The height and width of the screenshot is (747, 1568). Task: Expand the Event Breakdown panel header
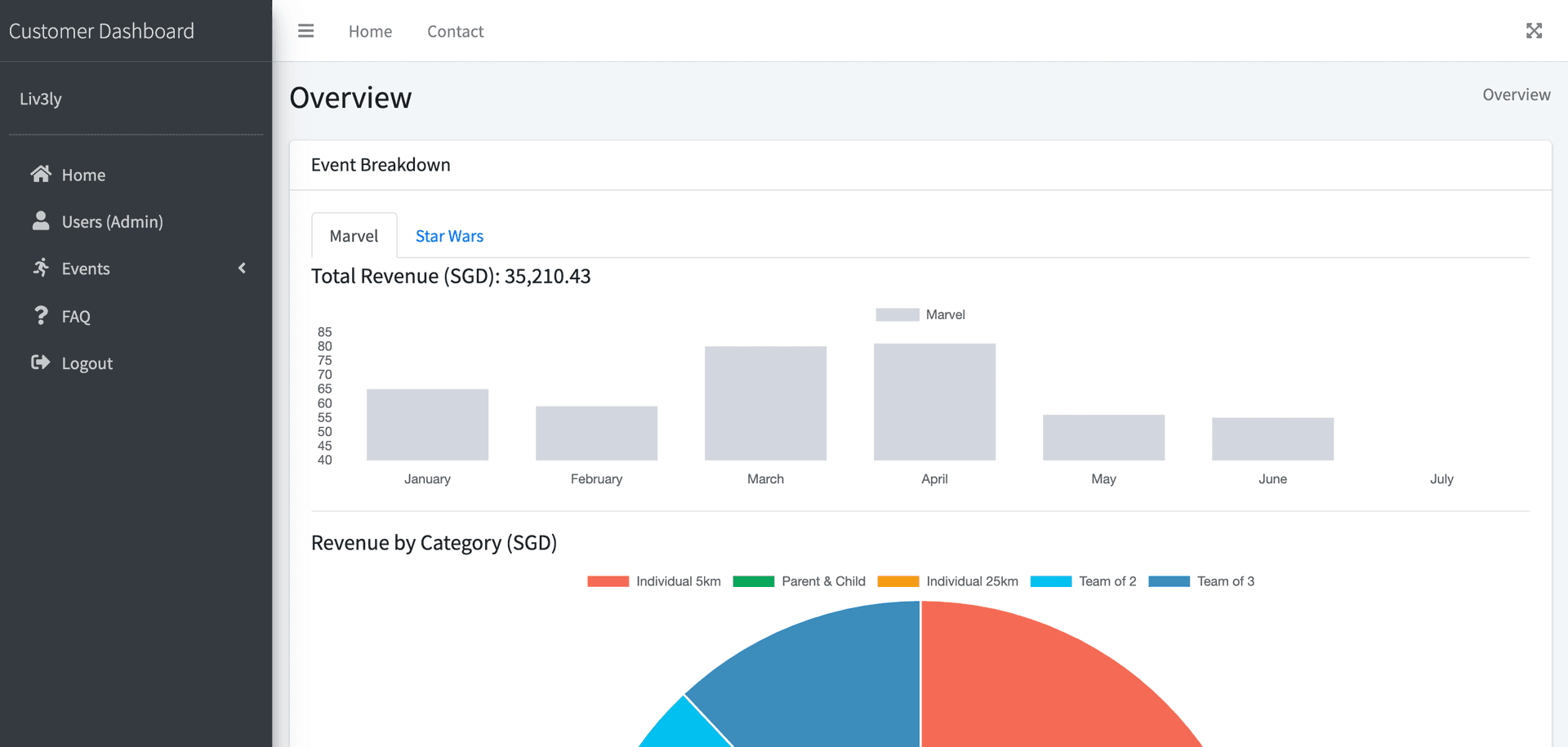pos(380,164)
